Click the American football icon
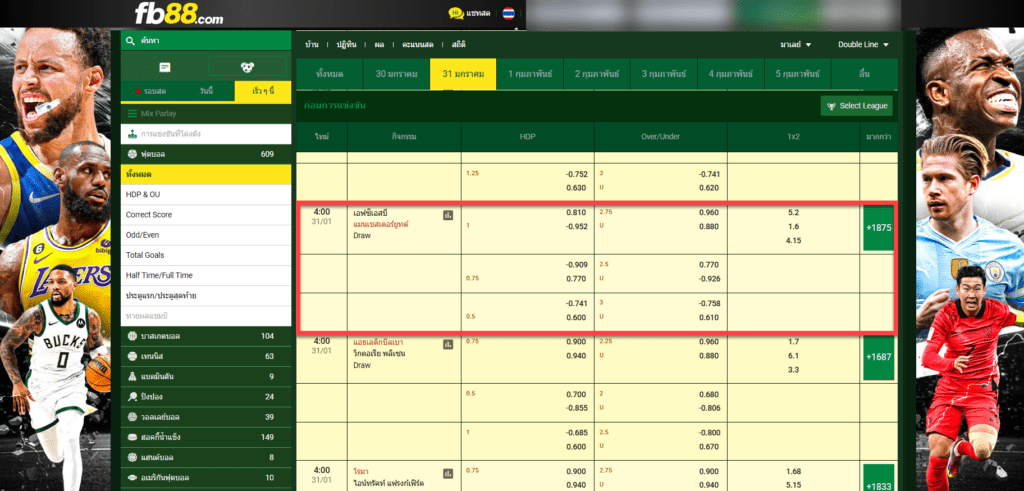The width and height of the screenshot is (1024, 491). click(133, 478)
